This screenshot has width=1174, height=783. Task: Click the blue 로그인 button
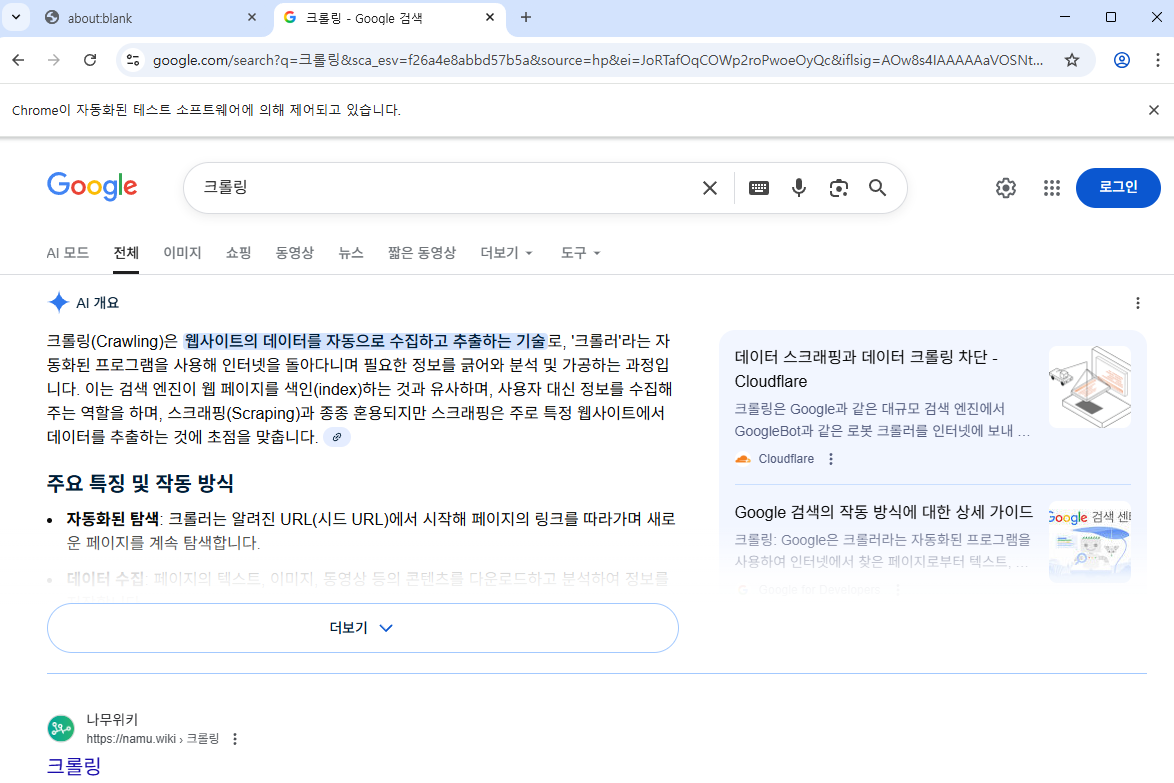(1118, 188)
